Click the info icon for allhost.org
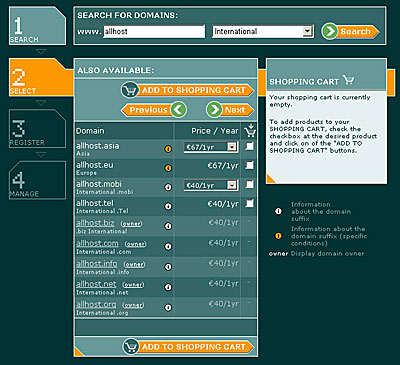This screenshot has height=365, width=400. [x=168, y=307]
